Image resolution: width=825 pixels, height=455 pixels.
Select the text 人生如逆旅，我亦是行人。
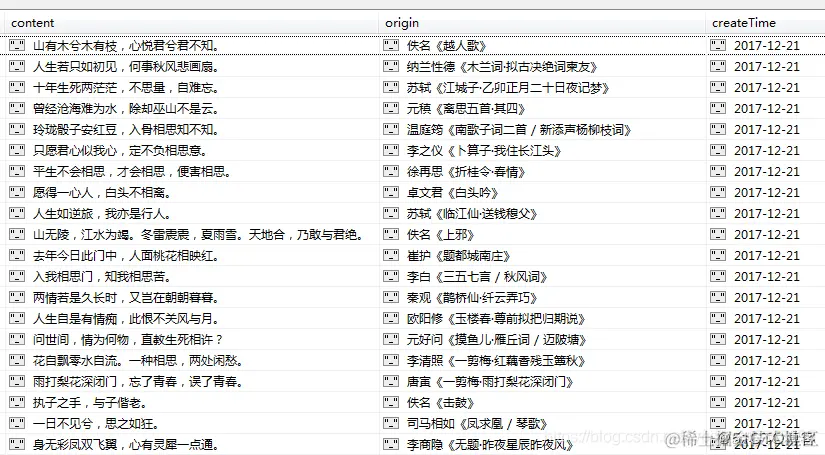[102, 214]
